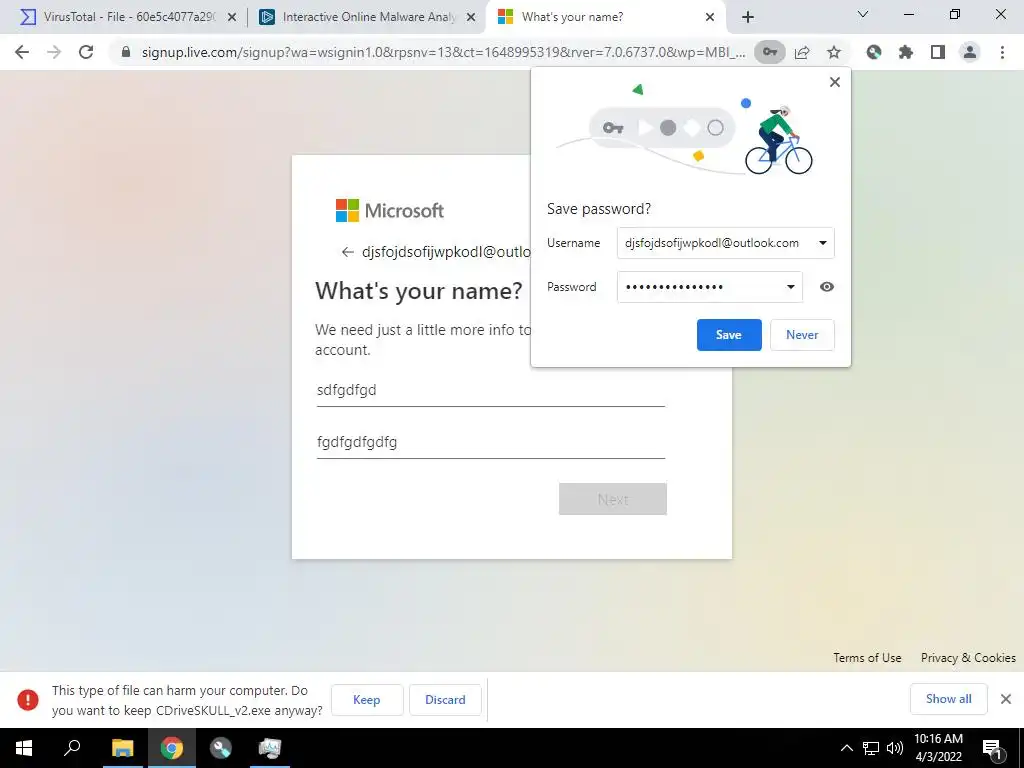
Task: Open Windows taskbar search
Action: pyautogui.click(x=72, y=748)
